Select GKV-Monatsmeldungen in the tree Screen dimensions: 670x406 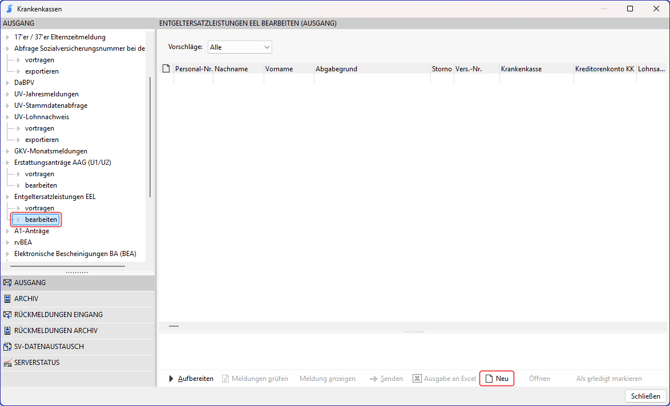tap(50, 151)
